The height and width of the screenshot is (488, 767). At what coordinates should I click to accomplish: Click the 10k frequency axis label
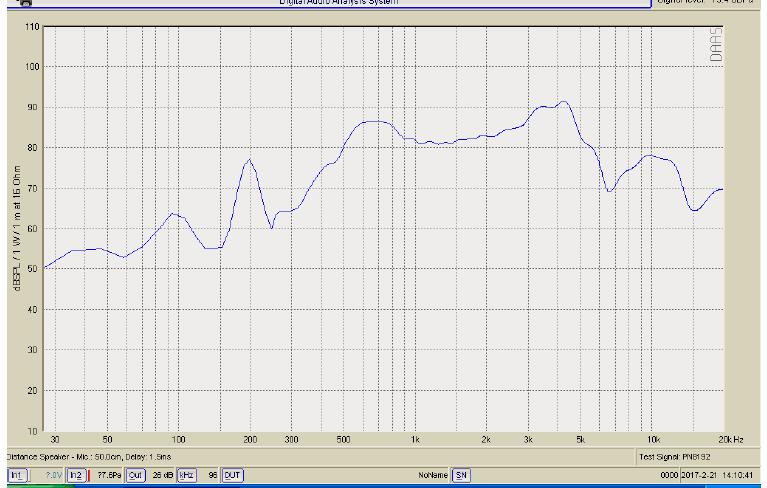click(x=654, y=439)
